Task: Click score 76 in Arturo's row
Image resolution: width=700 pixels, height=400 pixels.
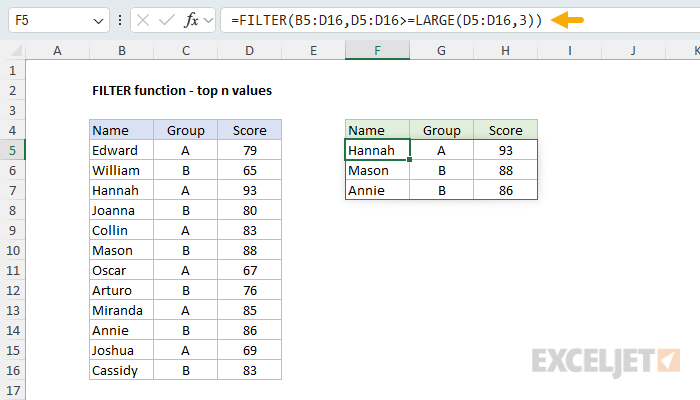Action: [x=250, y=290]
